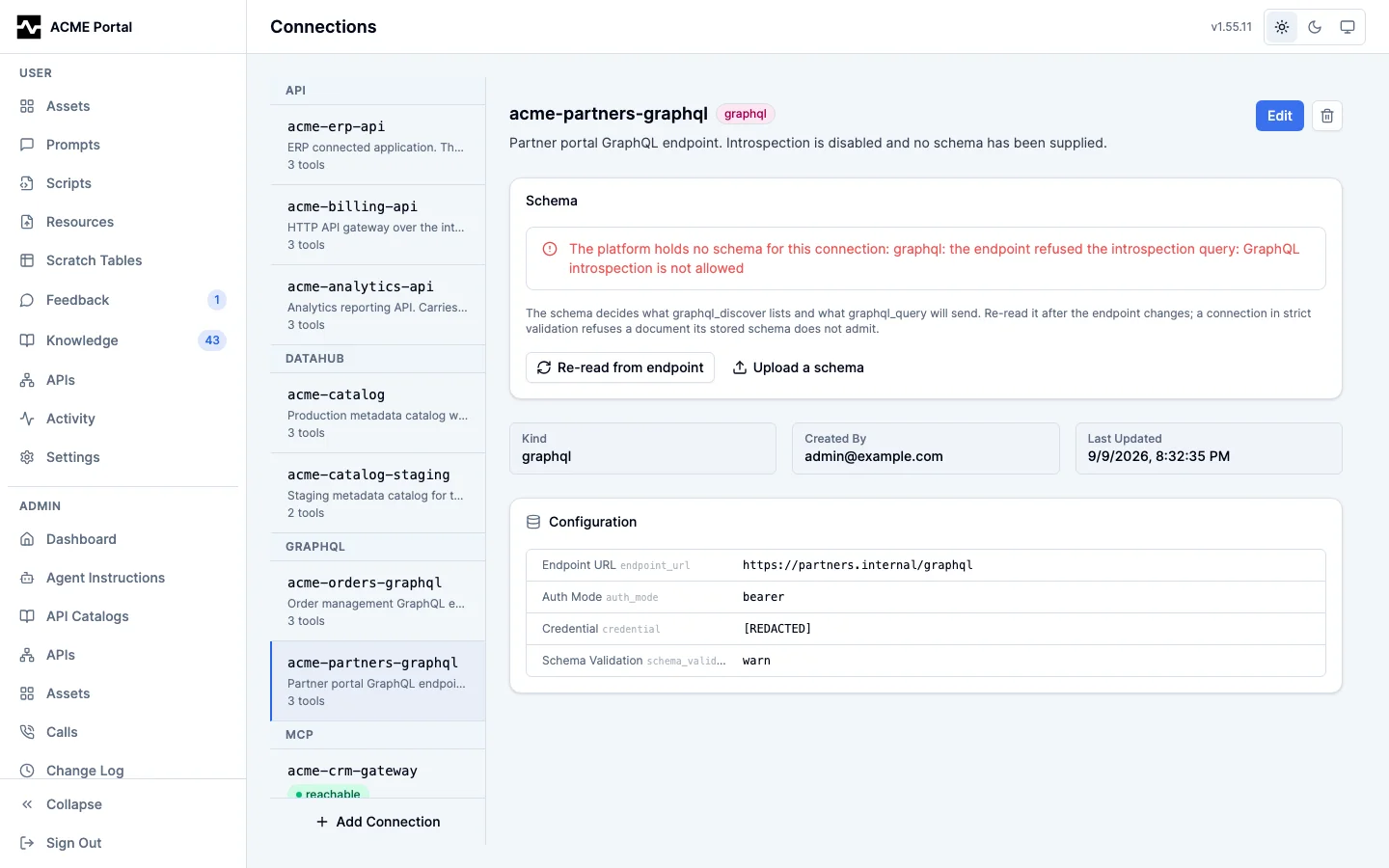
Task: Click the Settings gear icon
Action: (27, 457)
